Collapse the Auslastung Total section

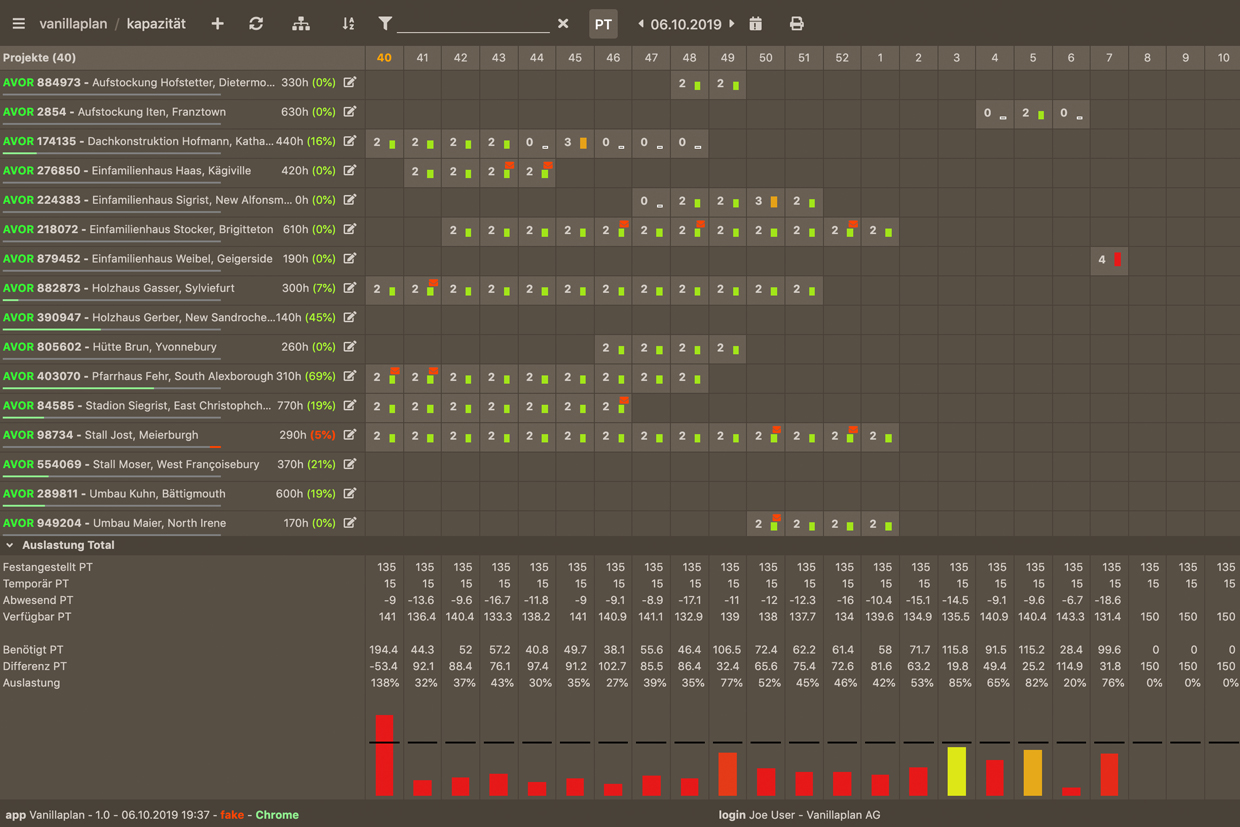10,546
